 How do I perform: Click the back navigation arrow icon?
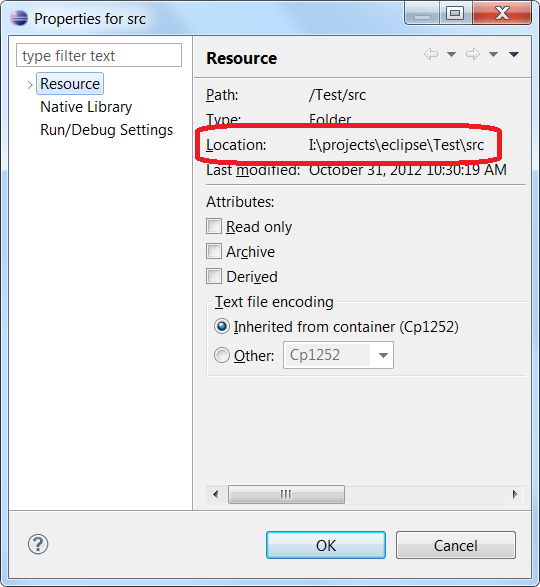click(431, 54)
